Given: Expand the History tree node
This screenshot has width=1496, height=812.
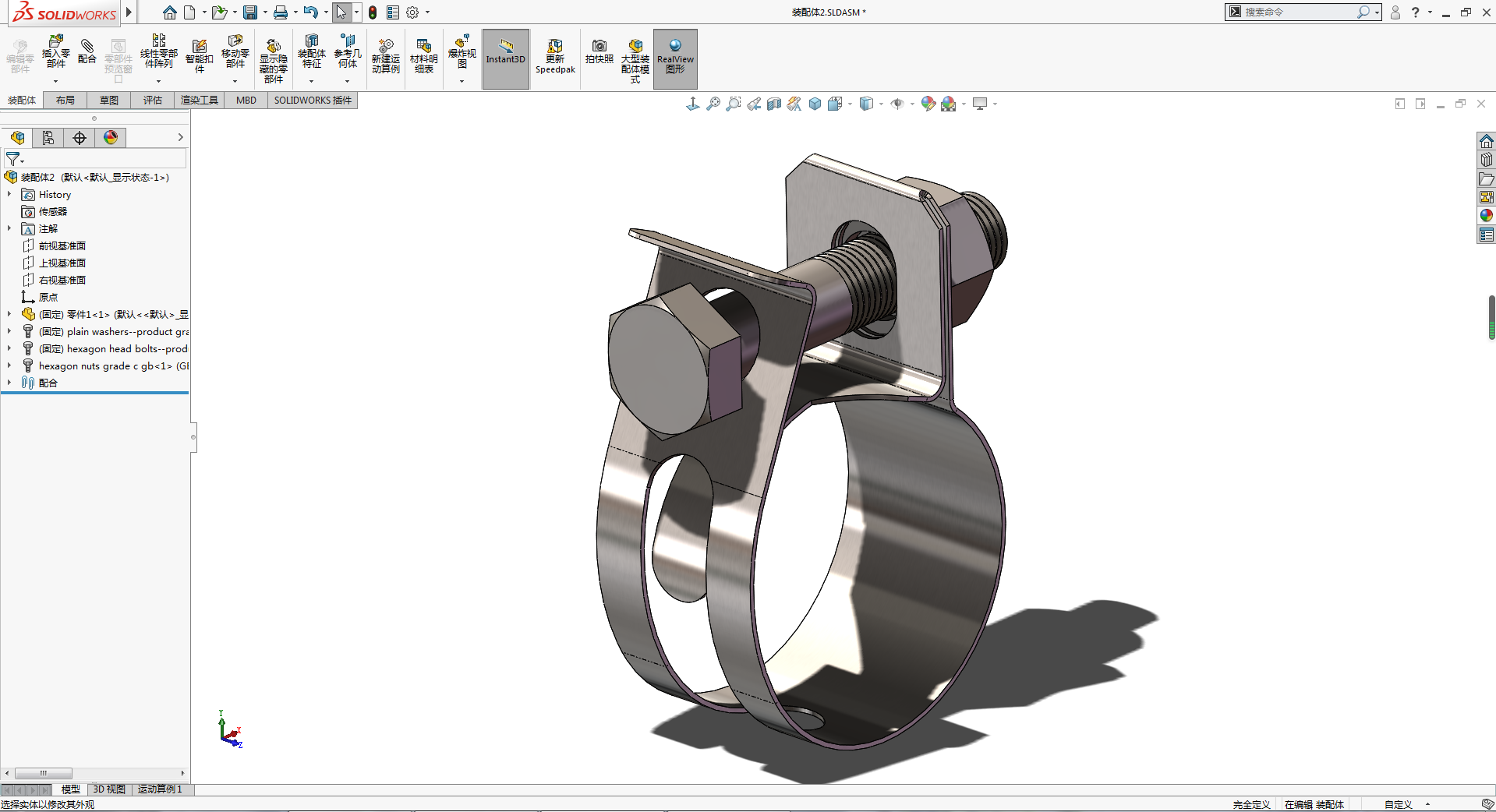Looking at the screenshot, I should coord(9,194).
